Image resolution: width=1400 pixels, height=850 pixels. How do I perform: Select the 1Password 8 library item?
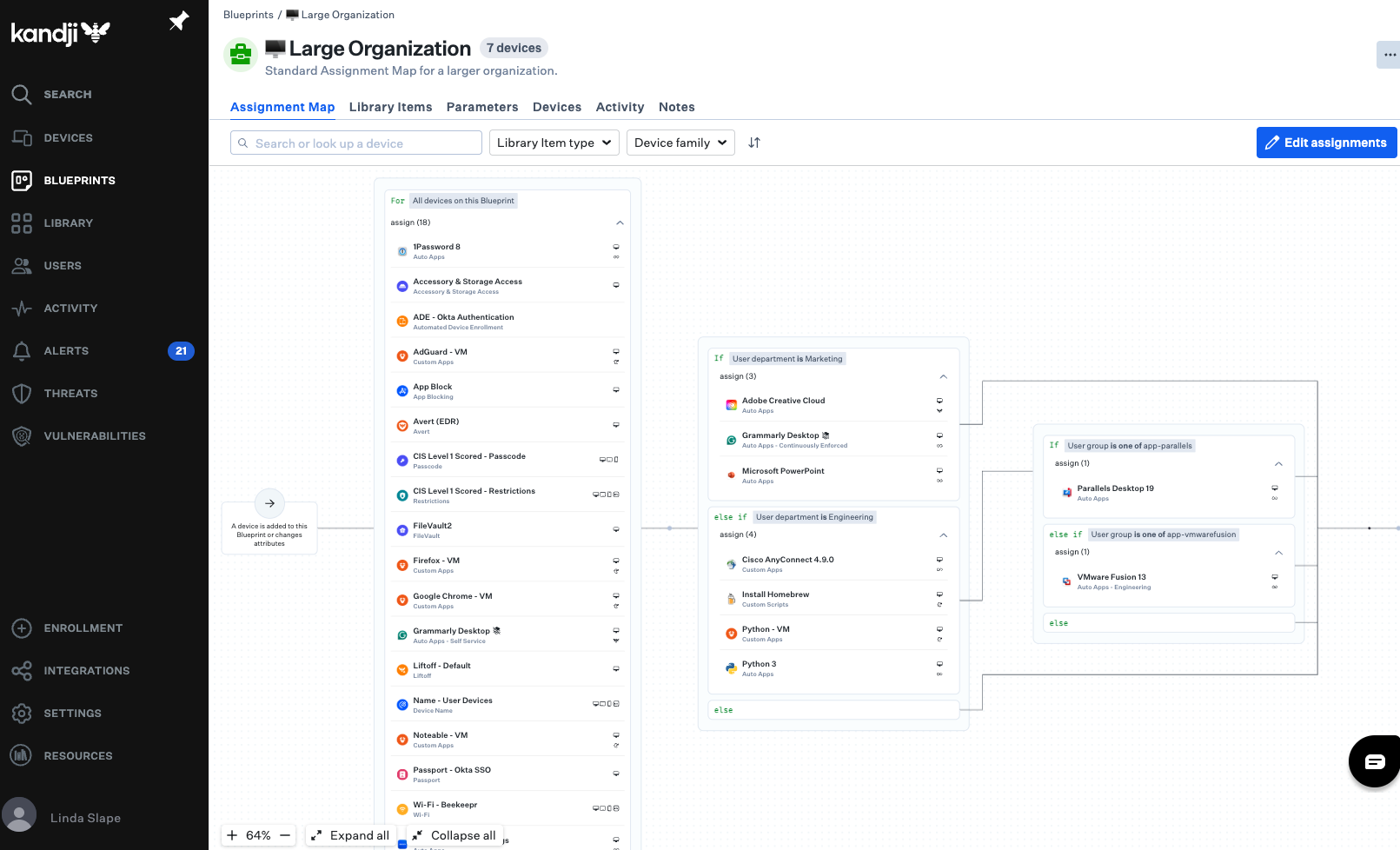pos(508,251)
